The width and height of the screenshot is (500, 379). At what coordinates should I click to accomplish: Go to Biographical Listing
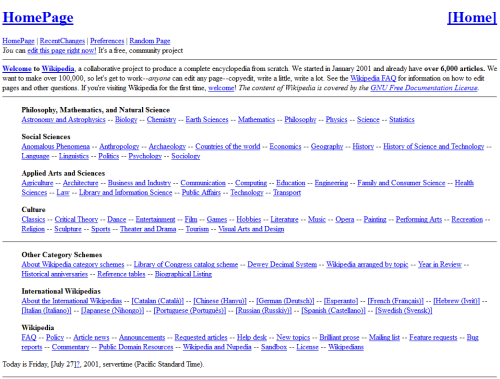pyautogui.click(x=183, y=274)
